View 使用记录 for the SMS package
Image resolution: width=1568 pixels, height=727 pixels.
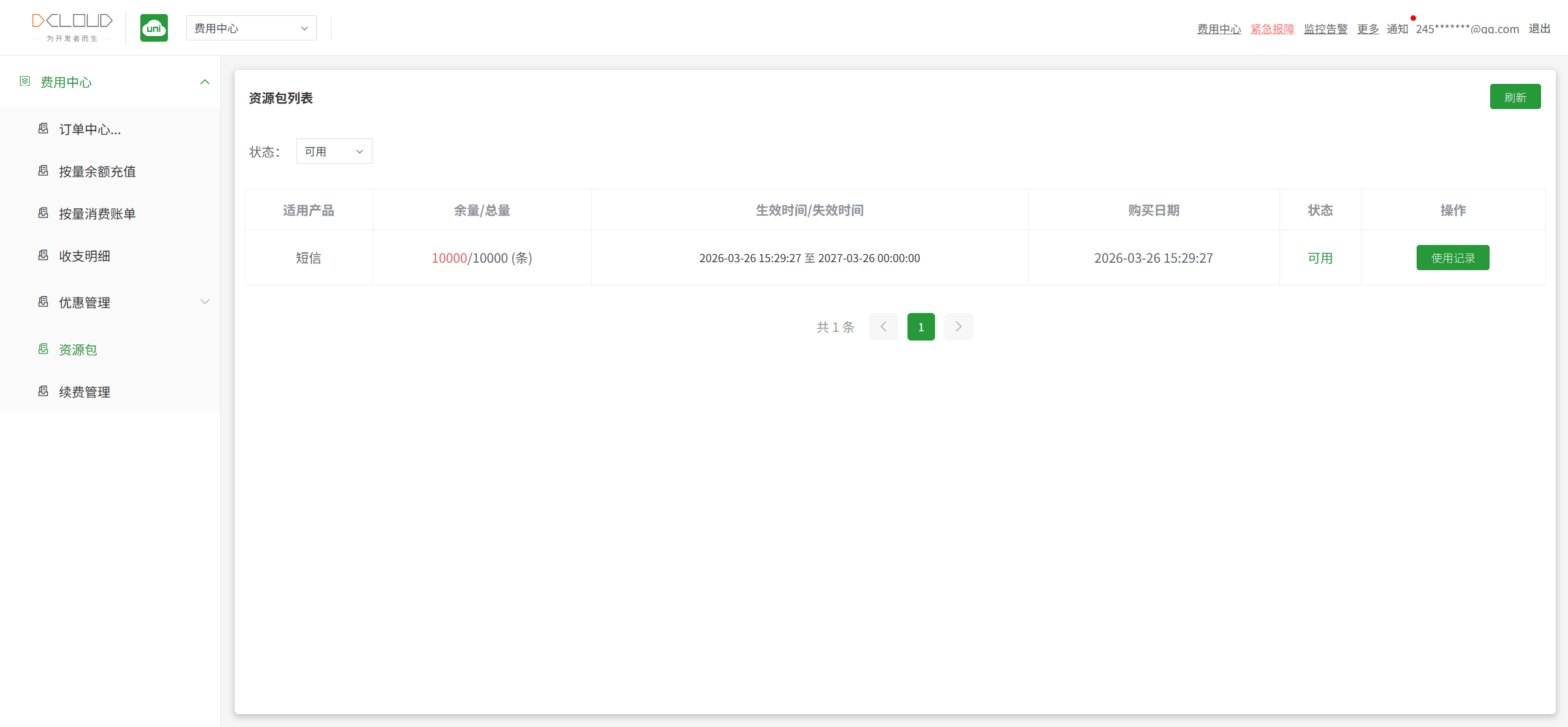pyautogui.click(x=1452, y=258)
